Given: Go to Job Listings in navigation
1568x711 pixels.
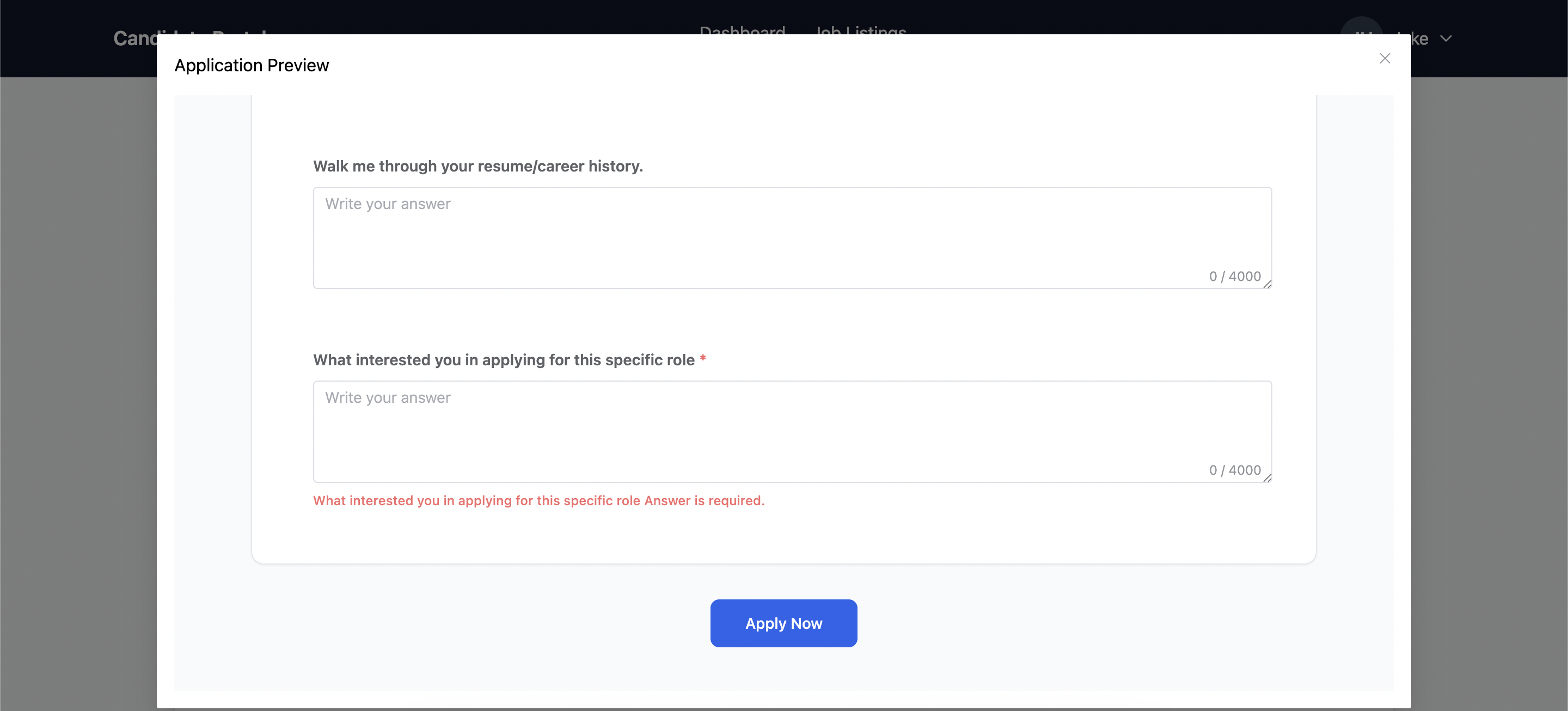Looking at the screenshot, I should click(861, 29).
